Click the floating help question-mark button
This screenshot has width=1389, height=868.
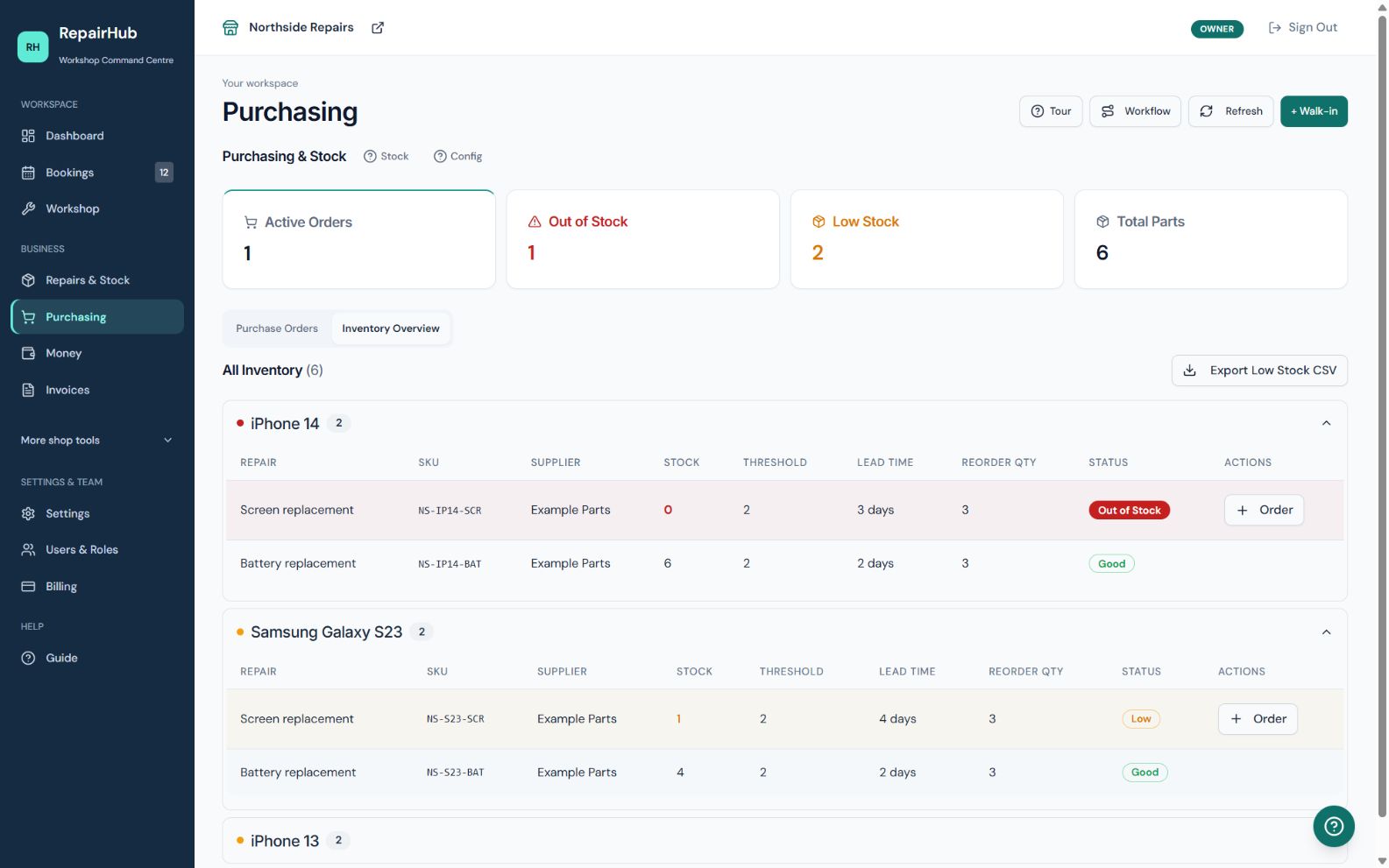pos(1334,826)
